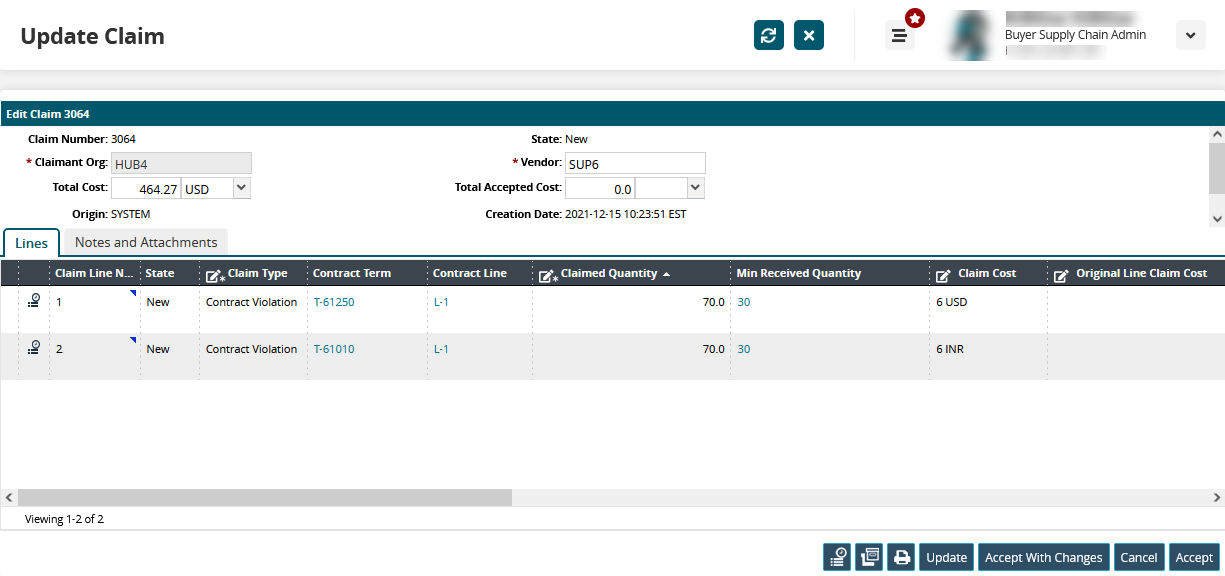Click the print icon
1225x576 pixels.
(x=901, y=557)
